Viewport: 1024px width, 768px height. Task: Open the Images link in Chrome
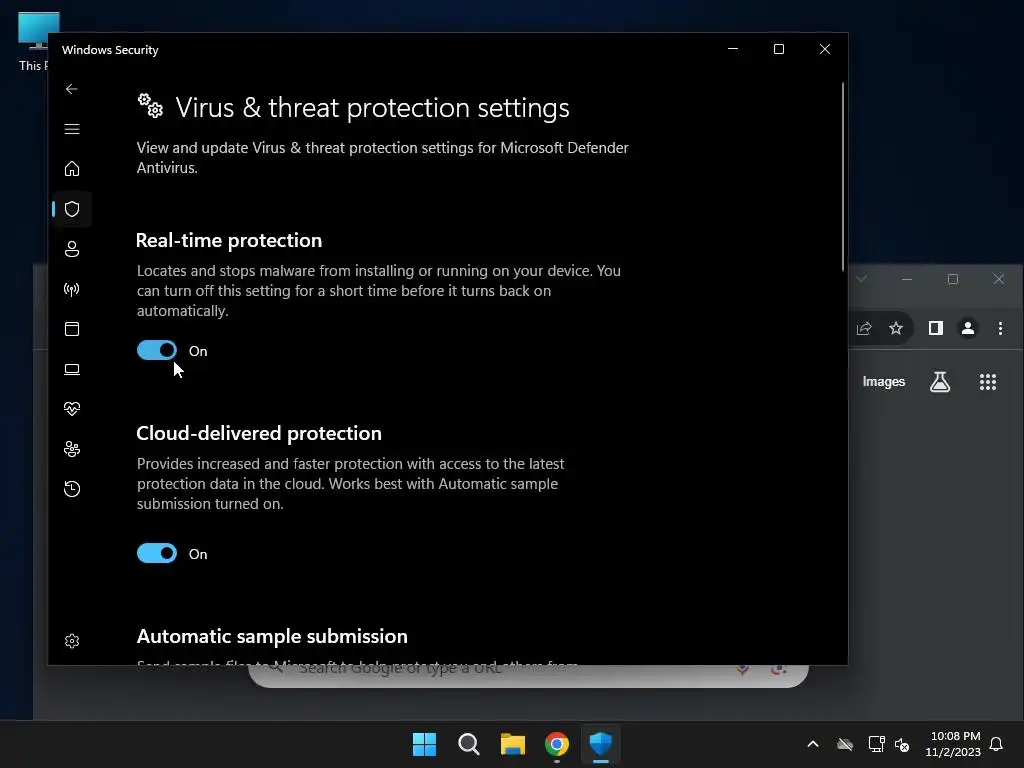point(884,381)
